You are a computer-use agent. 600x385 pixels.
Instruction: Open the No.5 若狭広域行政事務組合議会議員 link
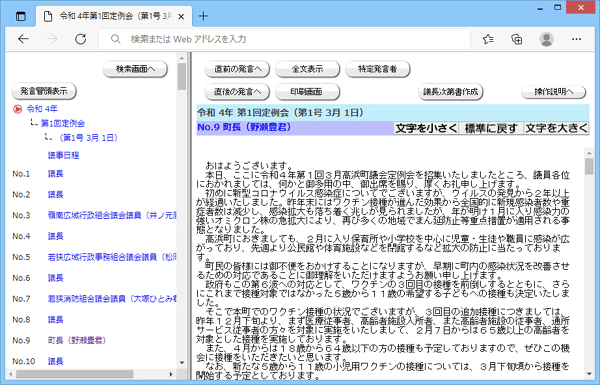click(112, 257)
